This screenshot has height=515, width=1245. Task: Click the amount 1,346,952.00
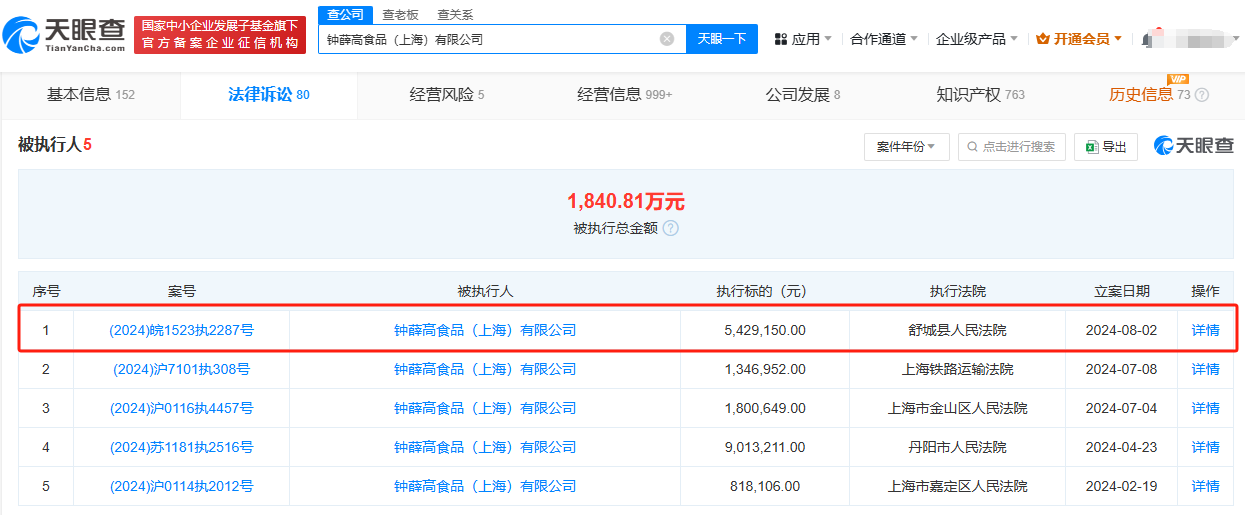(x=765, y=369)
